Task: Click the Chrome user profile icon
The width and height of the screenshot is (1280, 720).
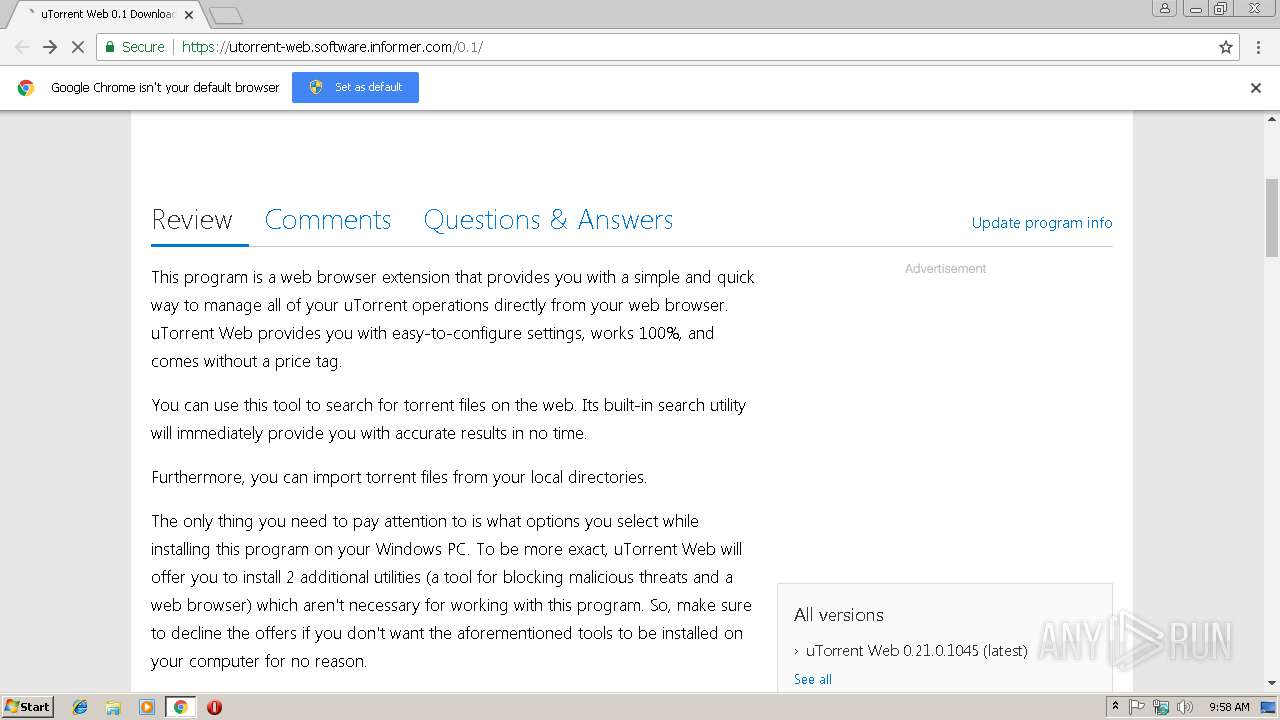Action: (1165, 8)
